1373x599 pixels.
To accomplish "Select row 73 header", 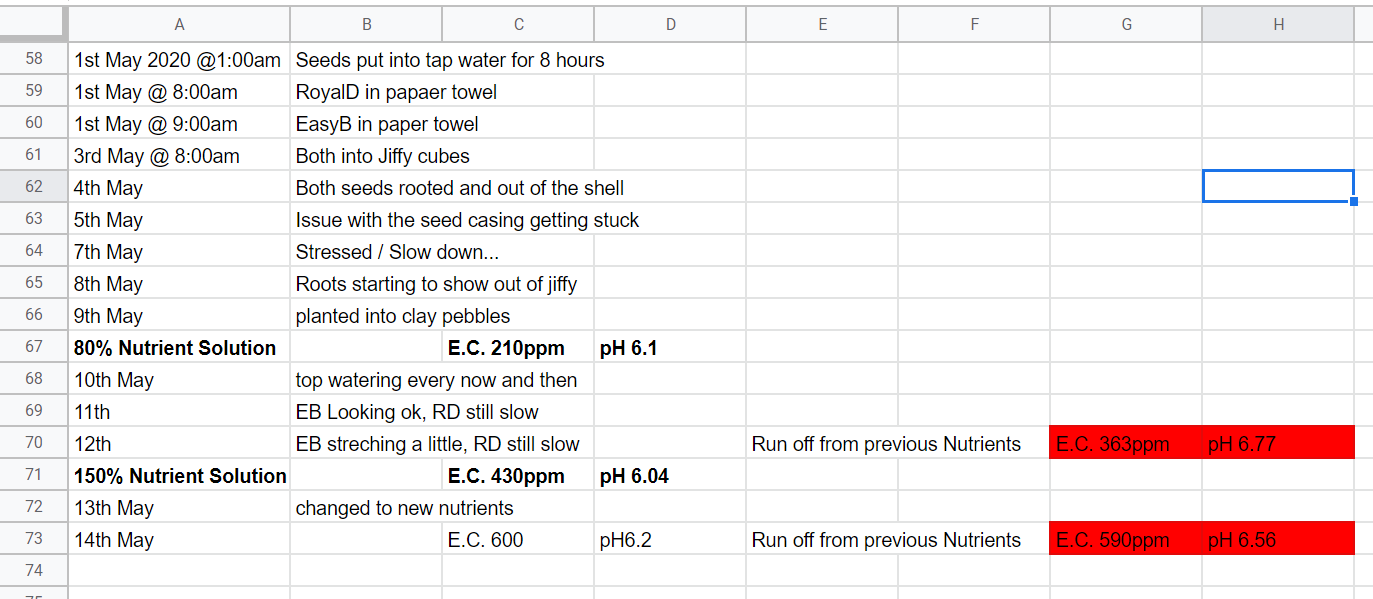I will point(33,540).
